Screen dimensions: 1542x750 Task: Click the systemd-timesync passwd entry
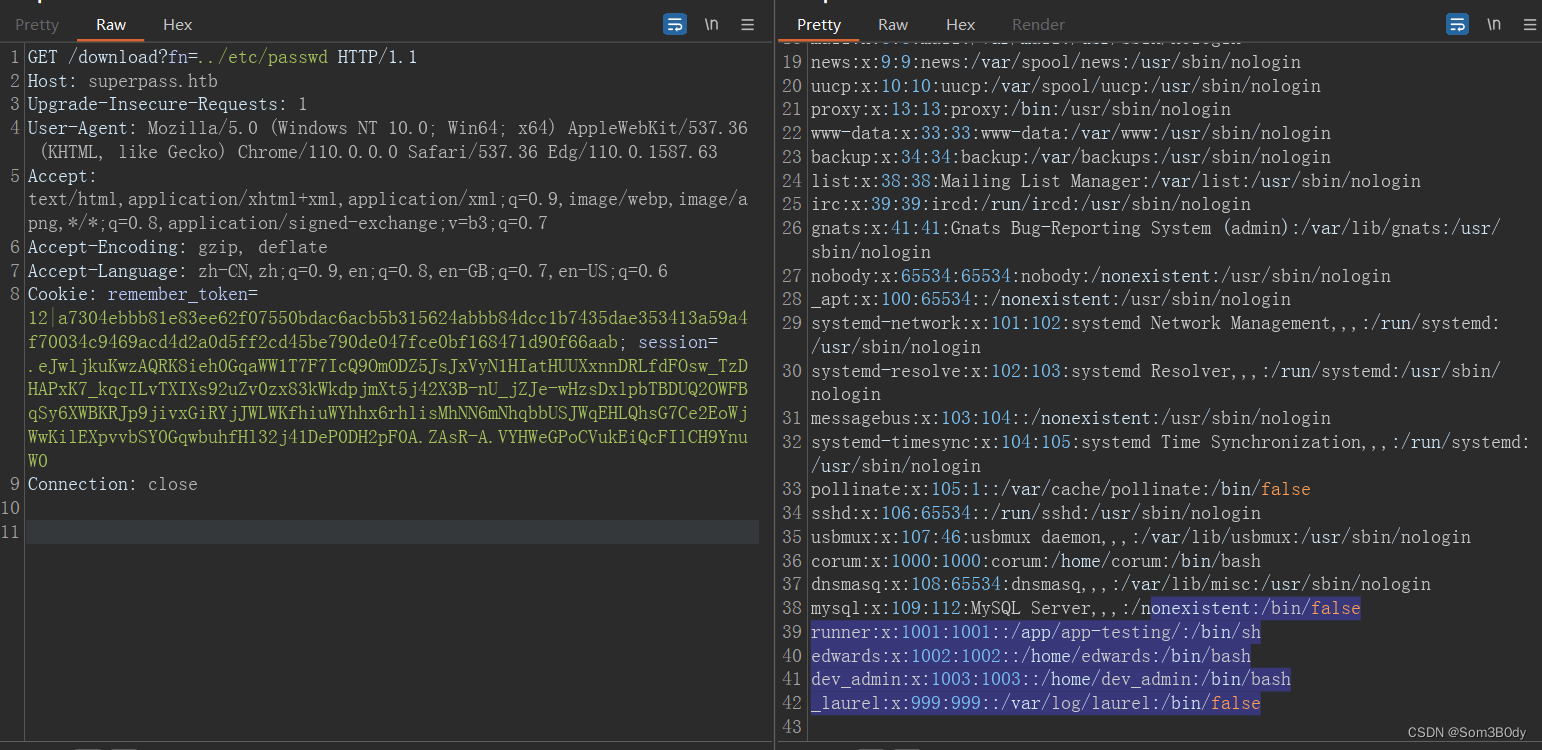[x=1170, y=453]
